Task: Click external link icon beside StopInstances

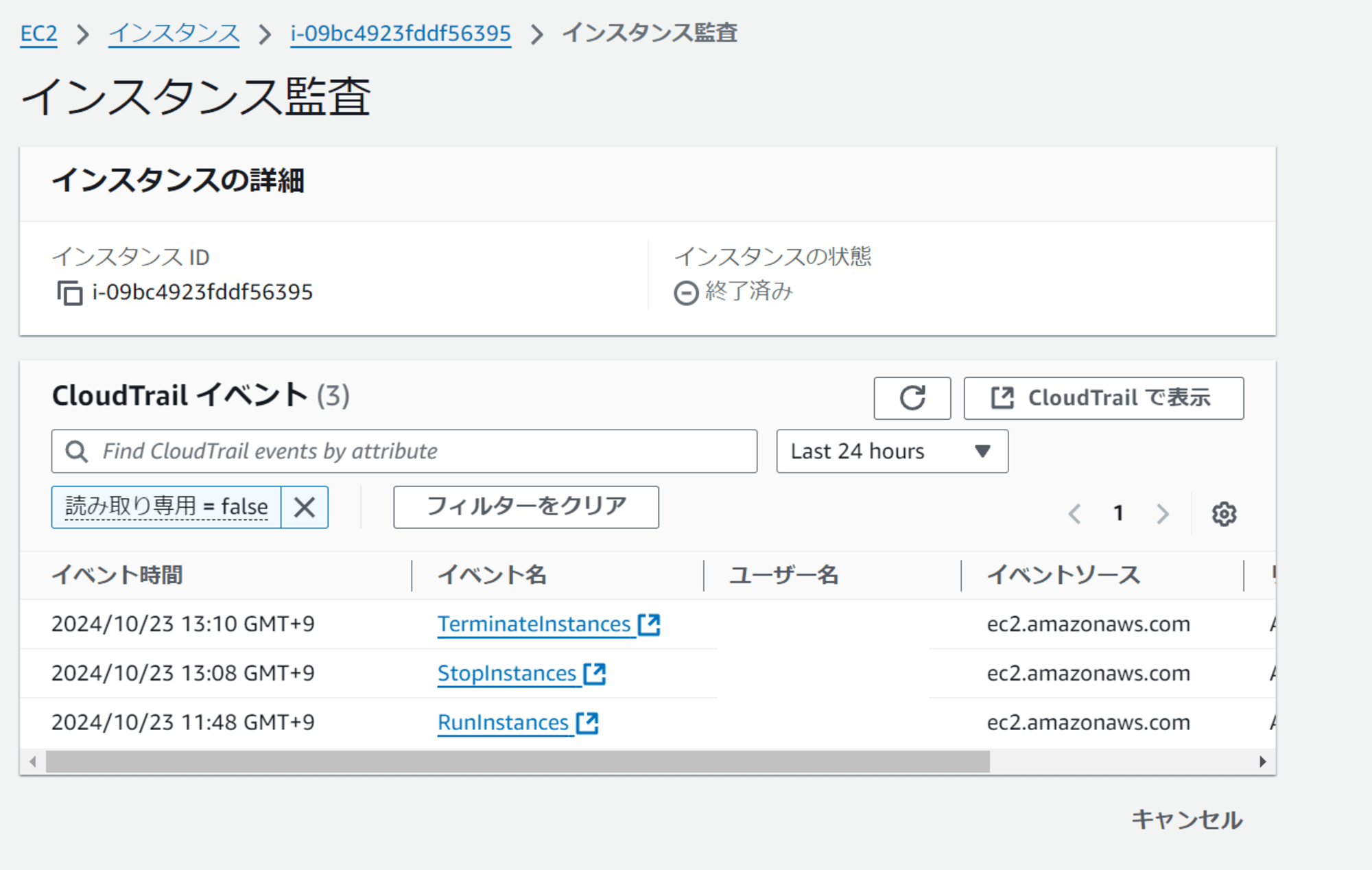Action: (x=595, y=674)
